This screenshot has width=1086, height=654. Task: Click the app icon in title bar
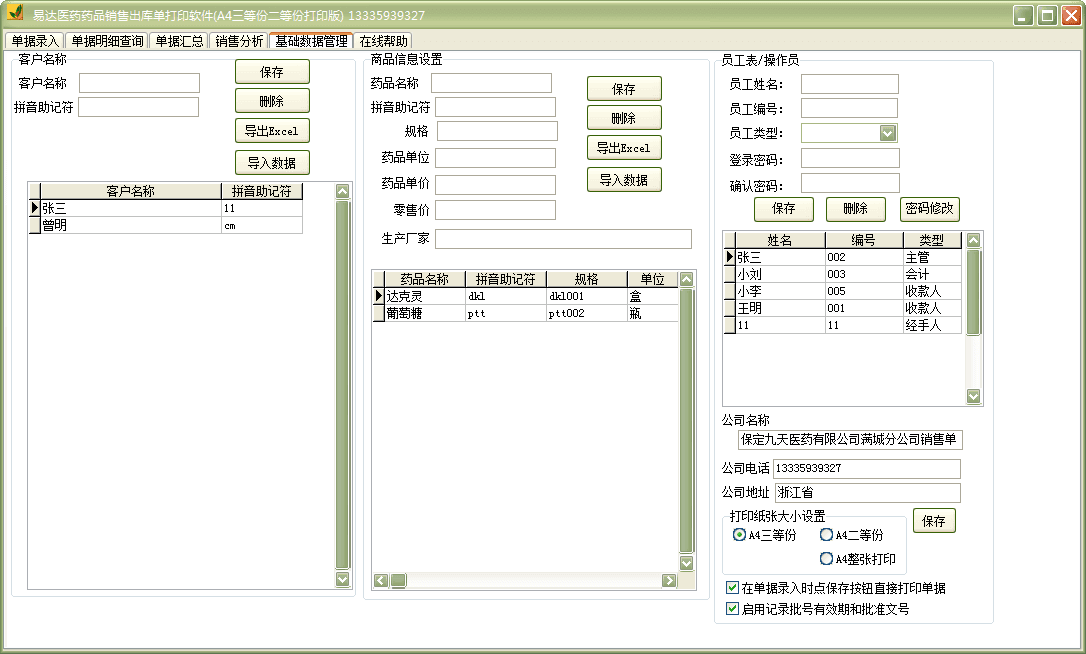click(x=15, y=15)
